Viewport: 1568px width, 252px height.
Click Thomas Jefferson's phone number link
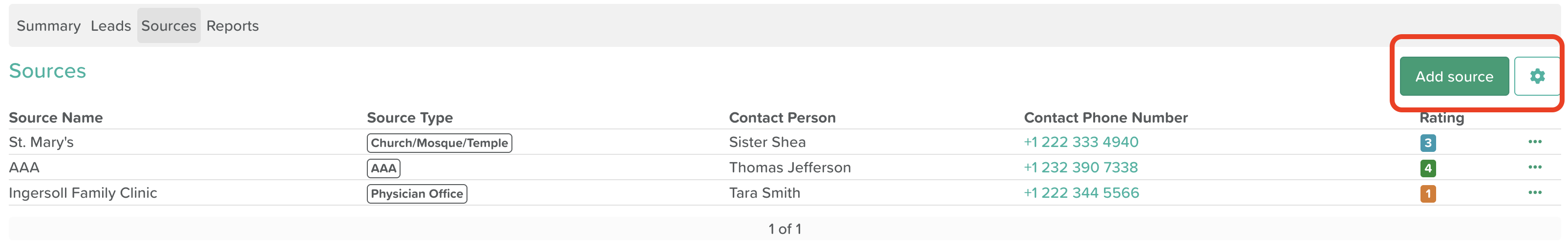pyautogui.click(x=1081, y=168)
